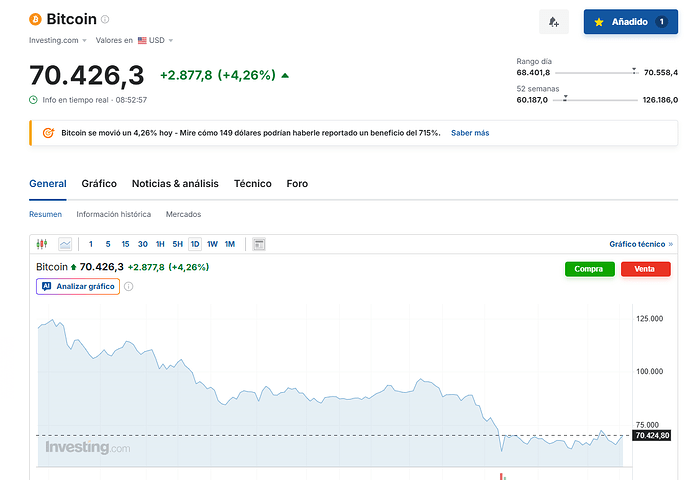690x480 pixels.
Task: Click the real-time clock icon
Action: pos(33,100)
